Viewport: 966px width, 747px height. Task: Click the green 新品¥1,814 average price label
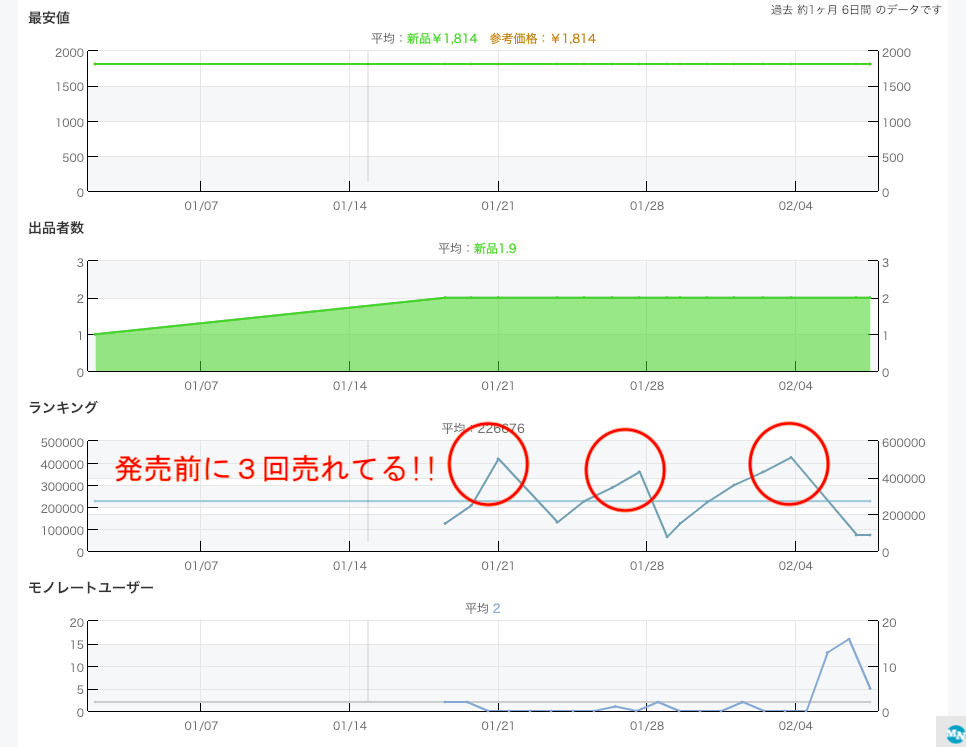(441, 39)
